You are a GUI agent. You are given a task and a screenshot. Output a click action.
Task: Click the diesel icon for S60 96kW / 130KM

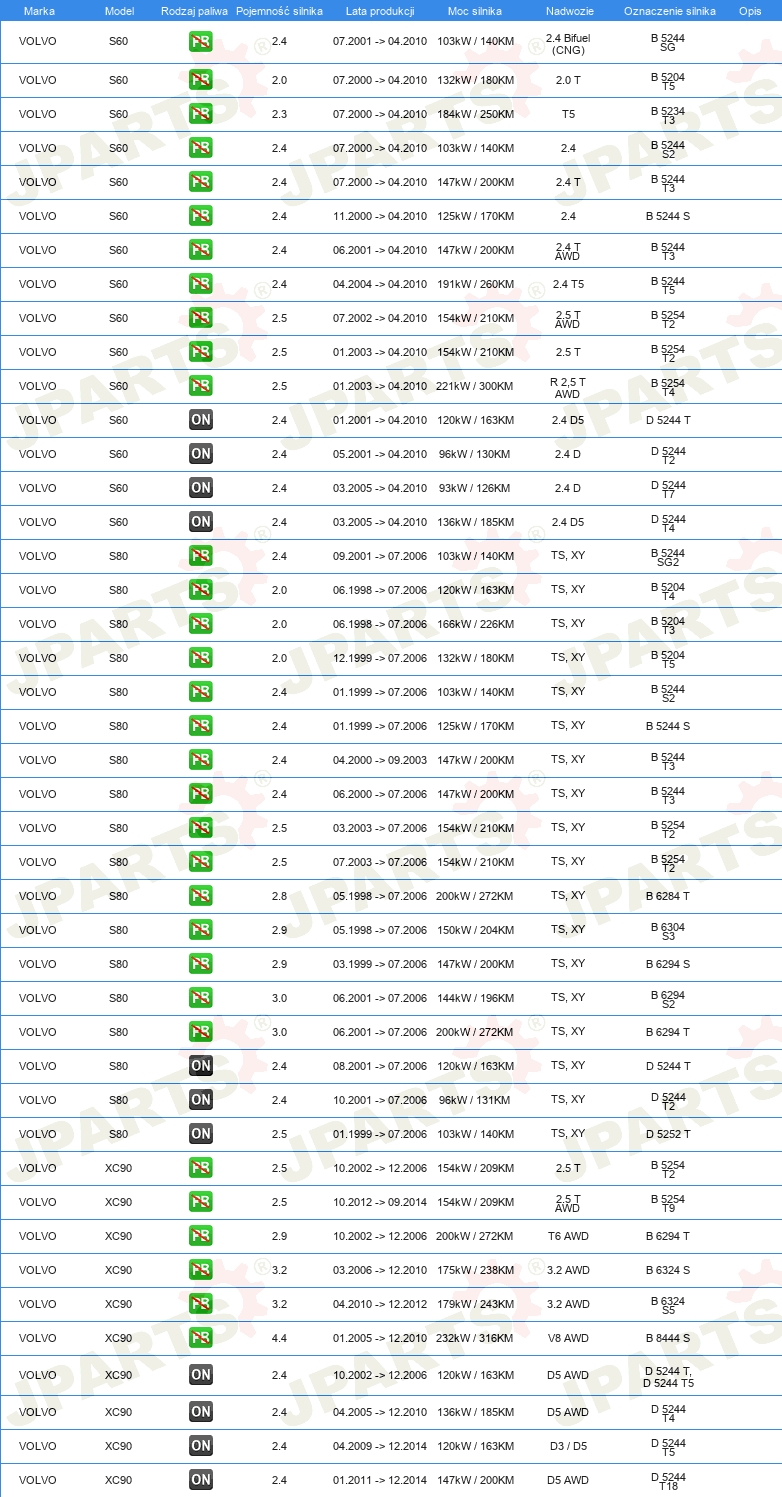[200, 454]
